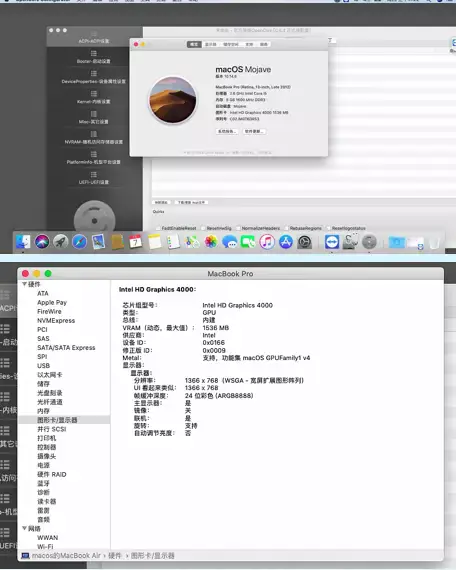Open the App Store from Dock
The height and width of the screenshot is (570, 456).
click(x=286, y=242)
